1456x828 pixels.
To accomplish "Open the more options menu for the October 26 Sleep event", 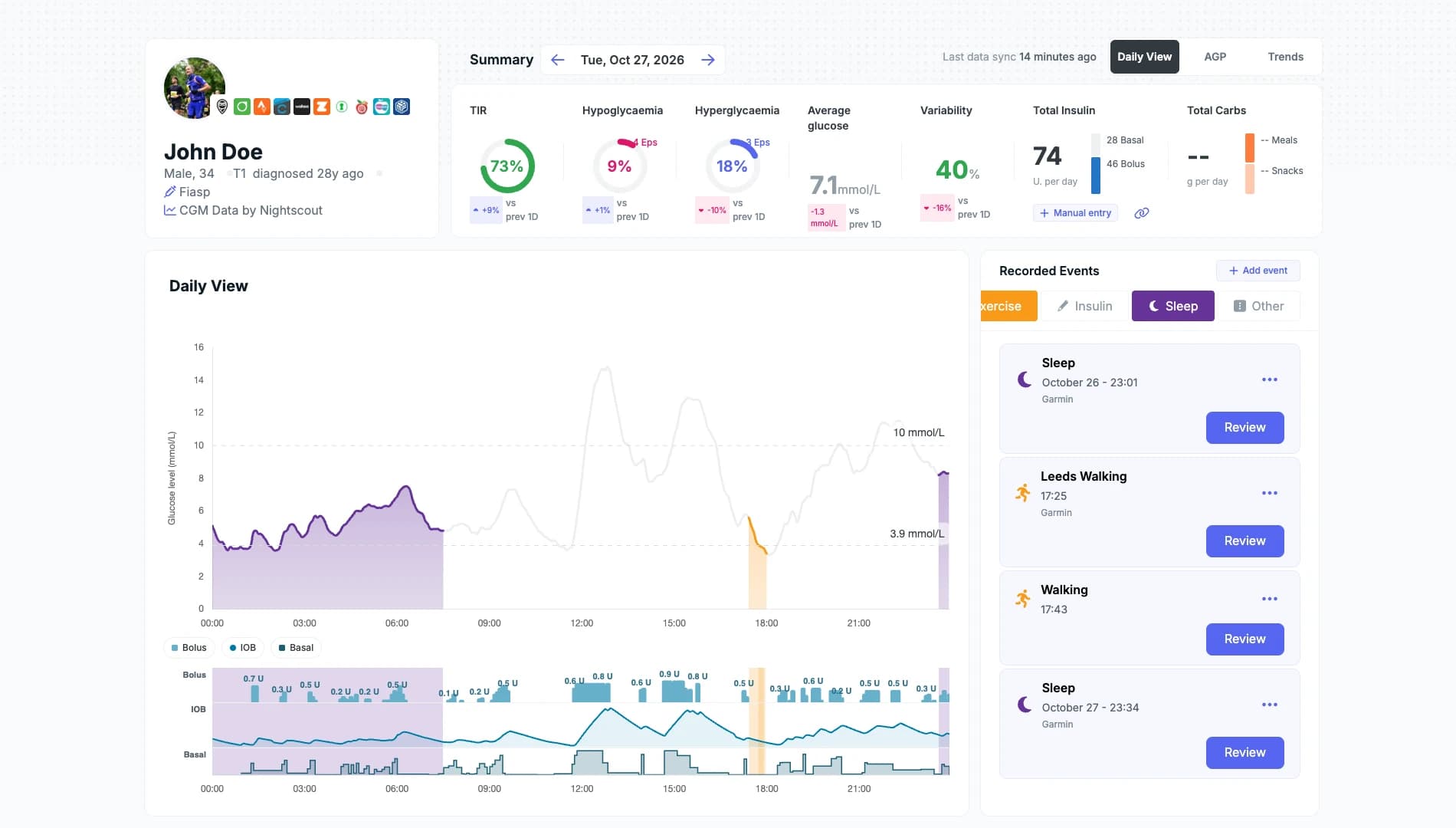I will tap(1270, 379).
